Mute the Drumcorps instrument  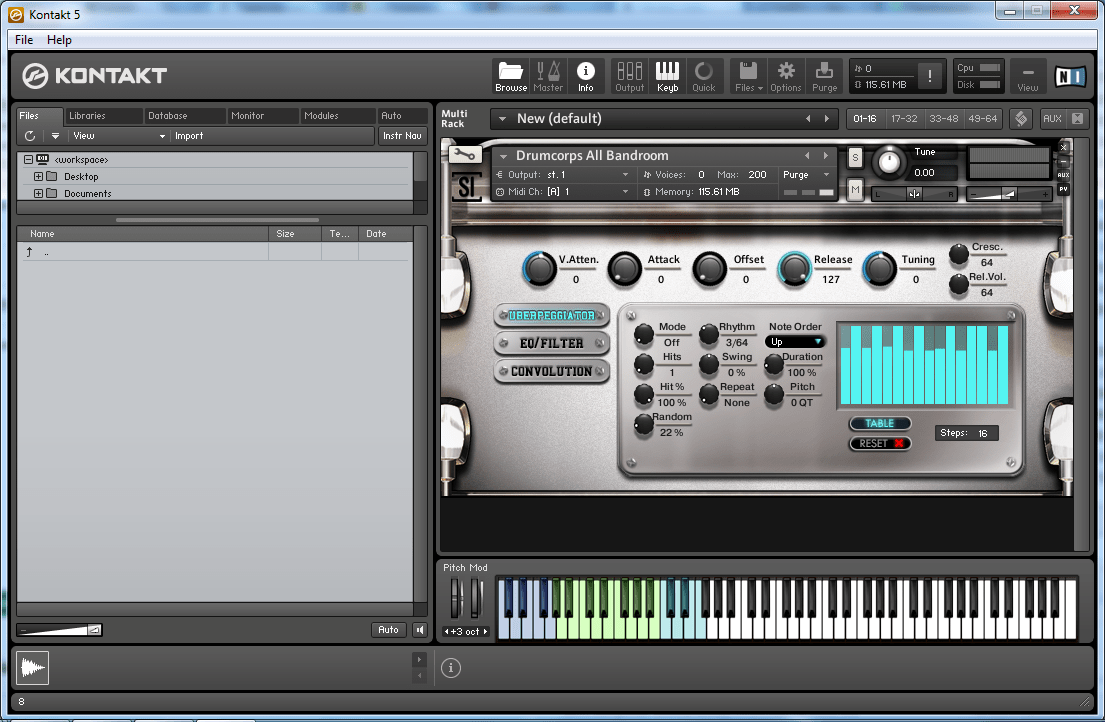click(x=855, y=189)
